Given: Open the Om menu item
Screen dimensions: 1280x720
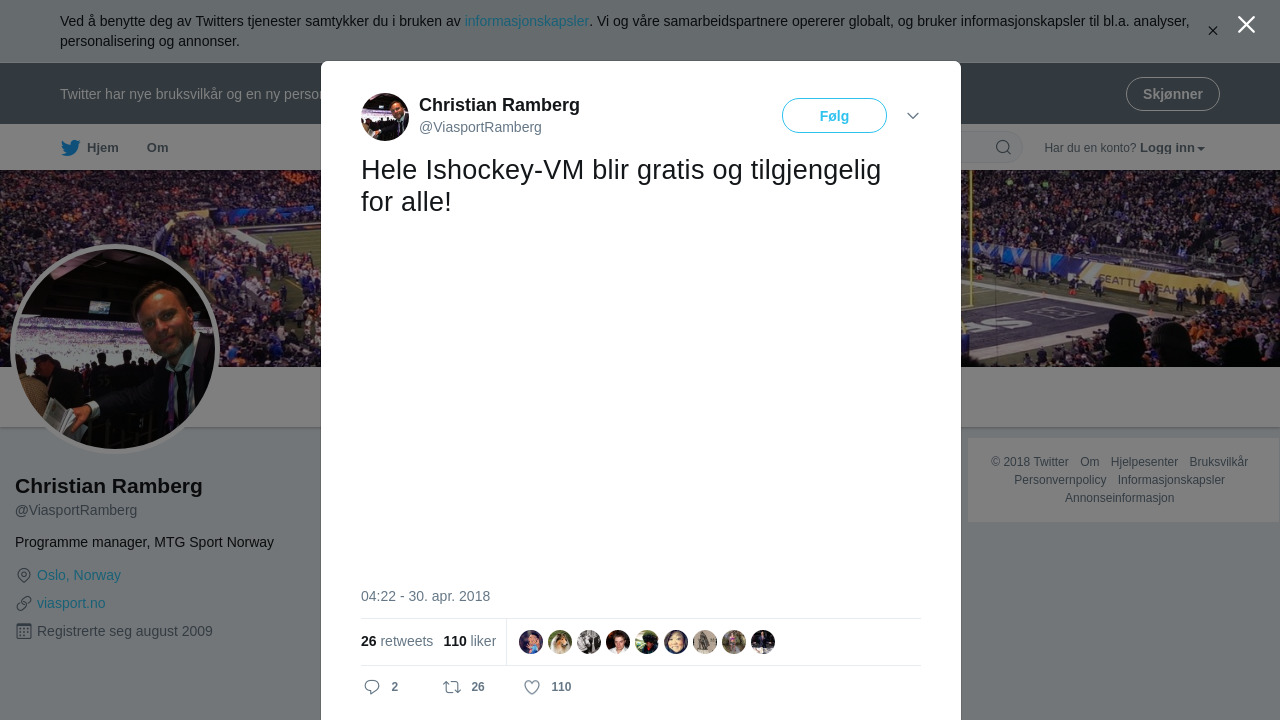Looking at the screenshot, I should click(x=157, y=148).
